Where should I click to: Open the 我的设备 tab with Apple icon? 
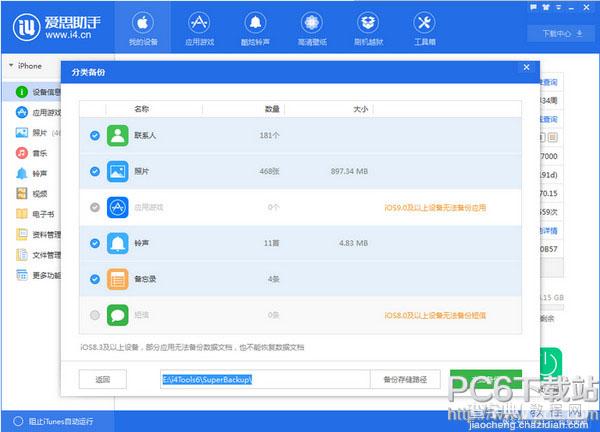[143, 28]
